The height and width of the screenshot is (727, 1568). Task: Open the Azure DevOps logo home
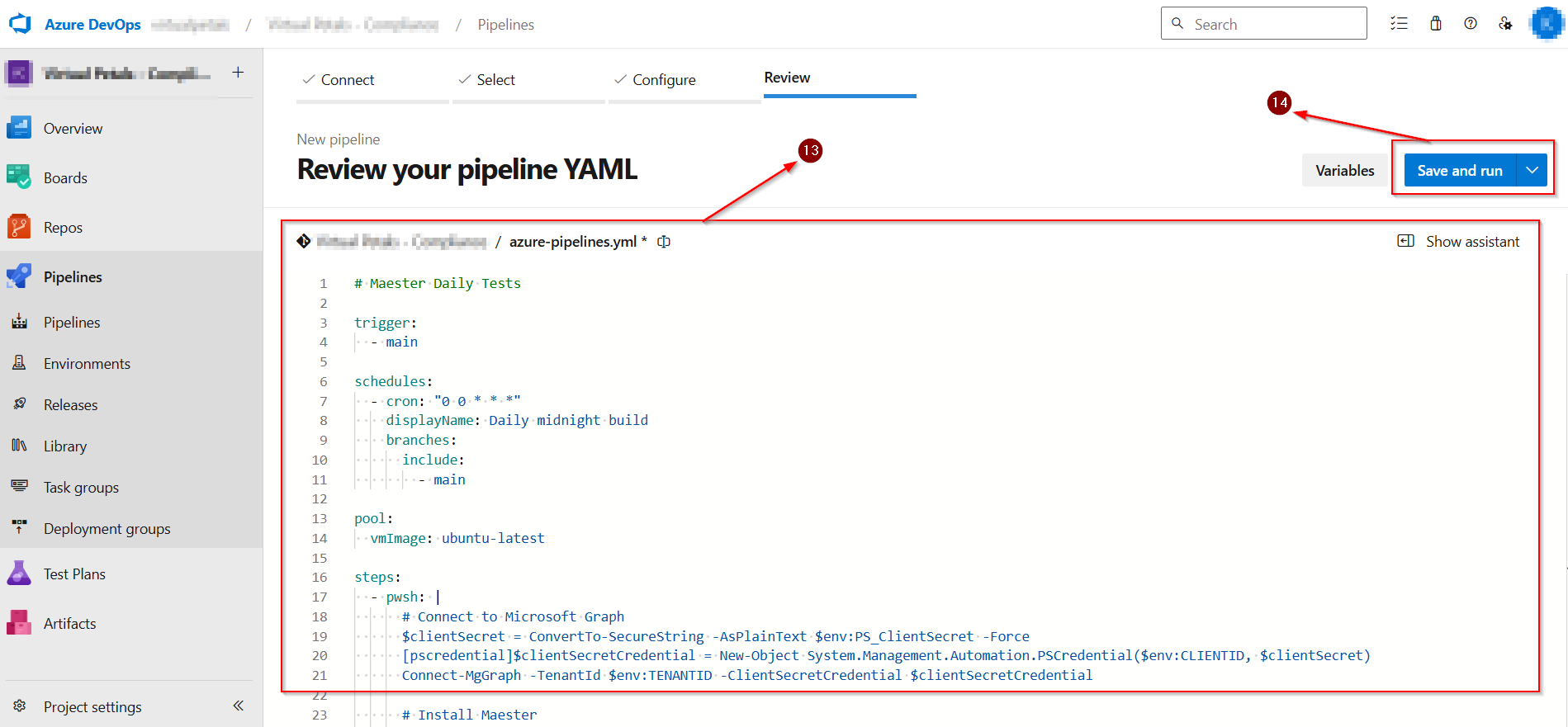click(x=20, y=24)
